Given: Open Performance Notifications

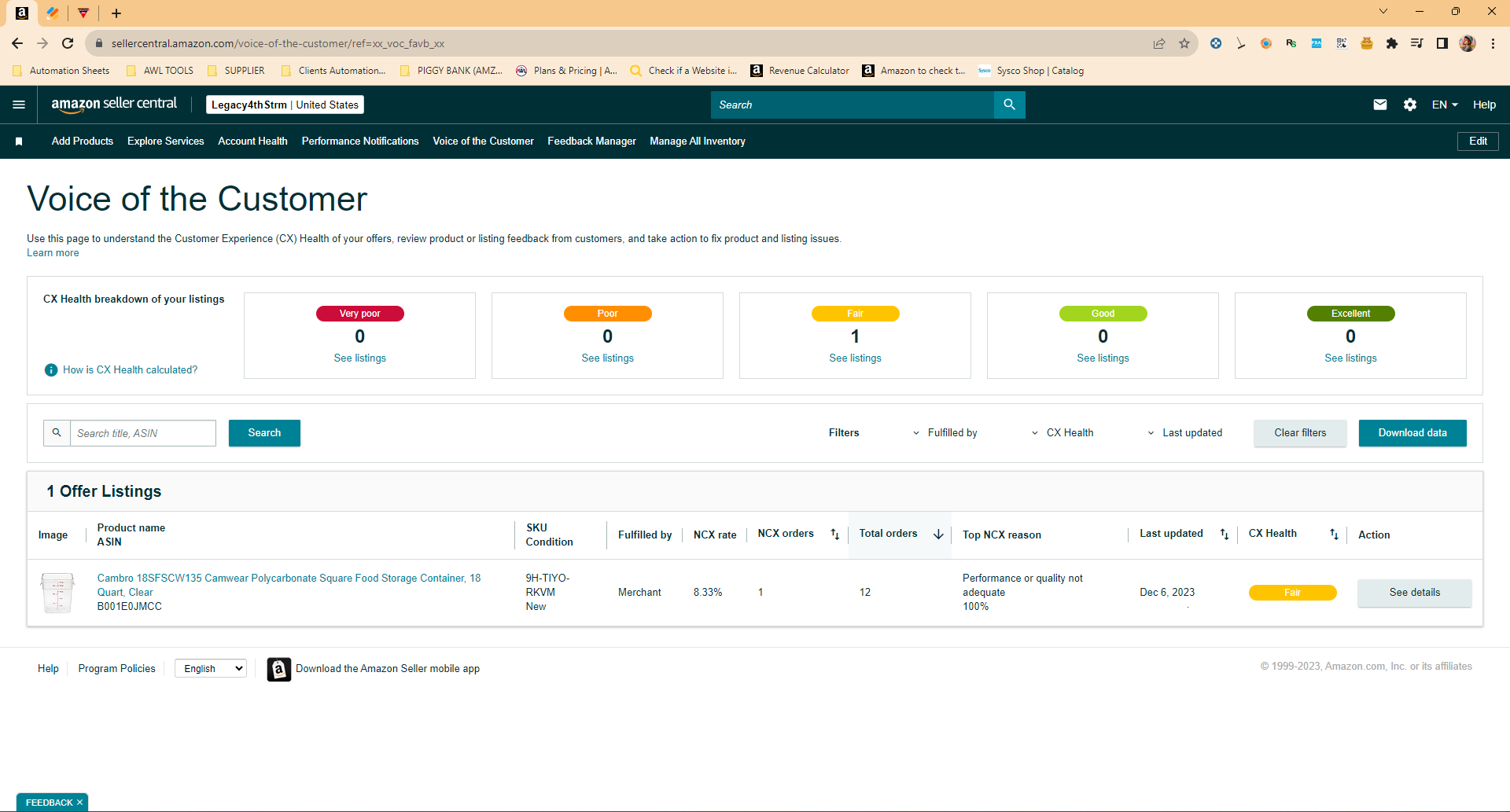Looking at the screenshot, I should point(360,141).
